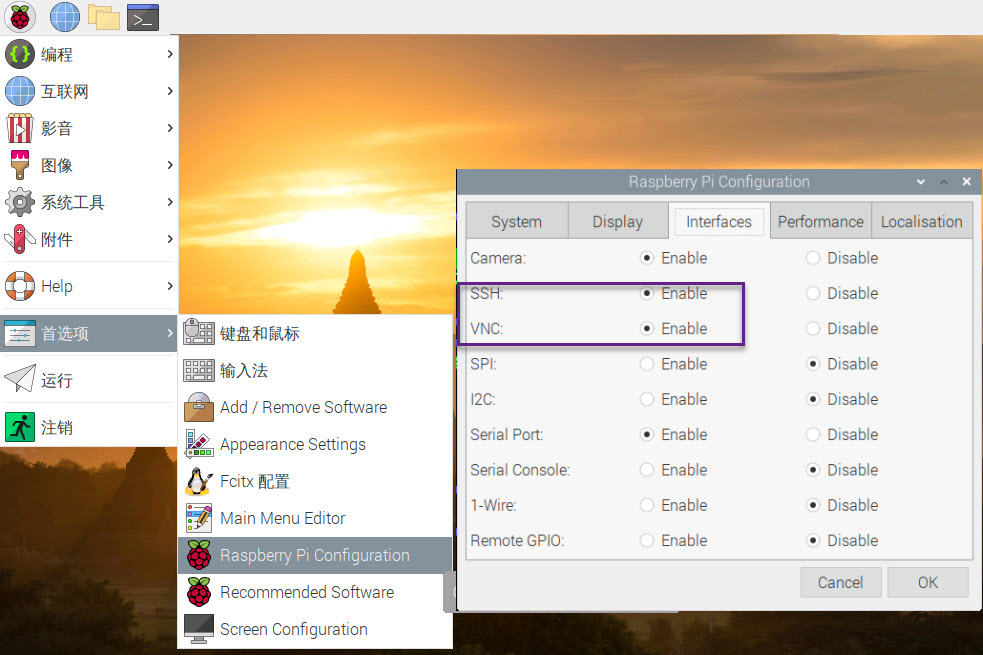The width and height of the screenshot is (983, 655).
Task: Click the Screen Configuration monitor icon
Action: (199, 629)
